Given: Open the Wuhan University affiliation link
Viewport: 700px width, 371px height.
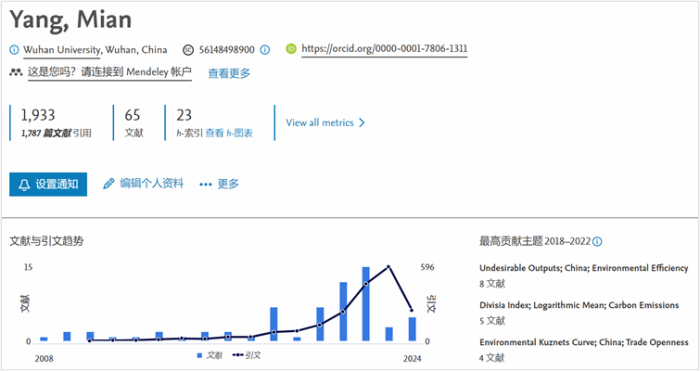Looking at the screenshot, I should (x=62, y=50).
